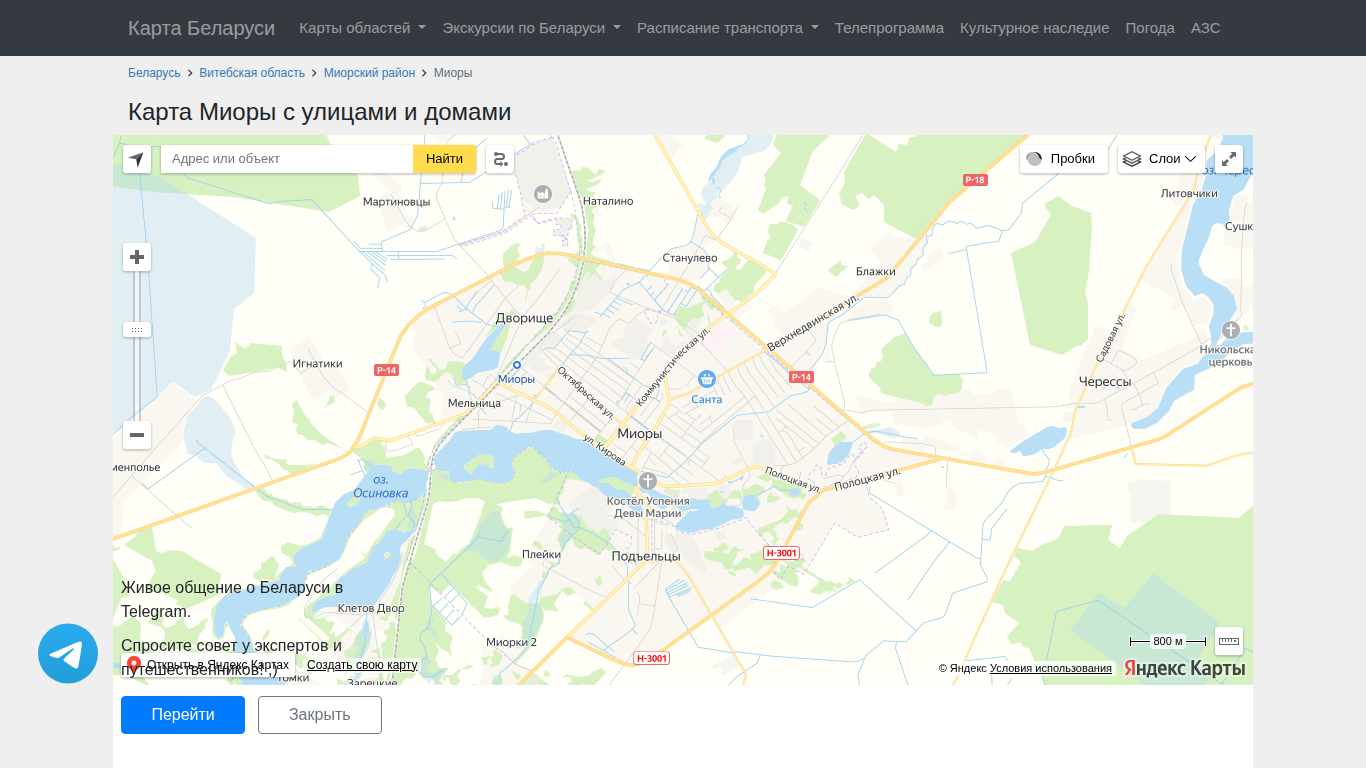Zoom in with the plus button
This screenshot has height=768, width=1366.
coord(137,257)
